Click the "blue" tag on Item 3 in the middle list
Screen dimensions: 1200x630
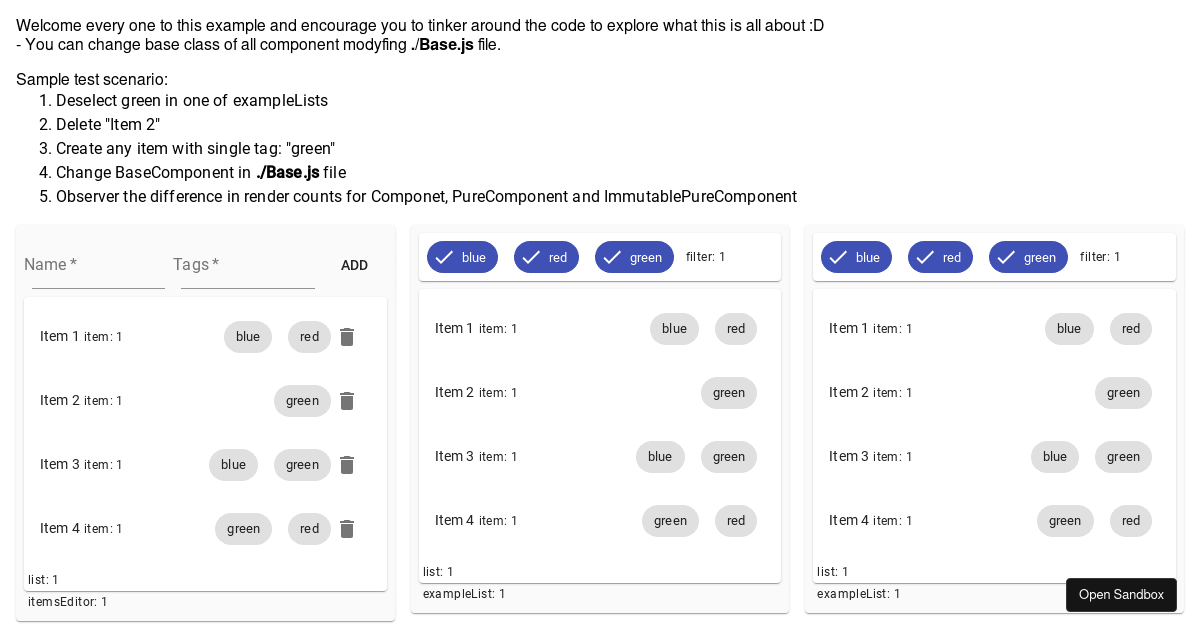pos(660,457)
